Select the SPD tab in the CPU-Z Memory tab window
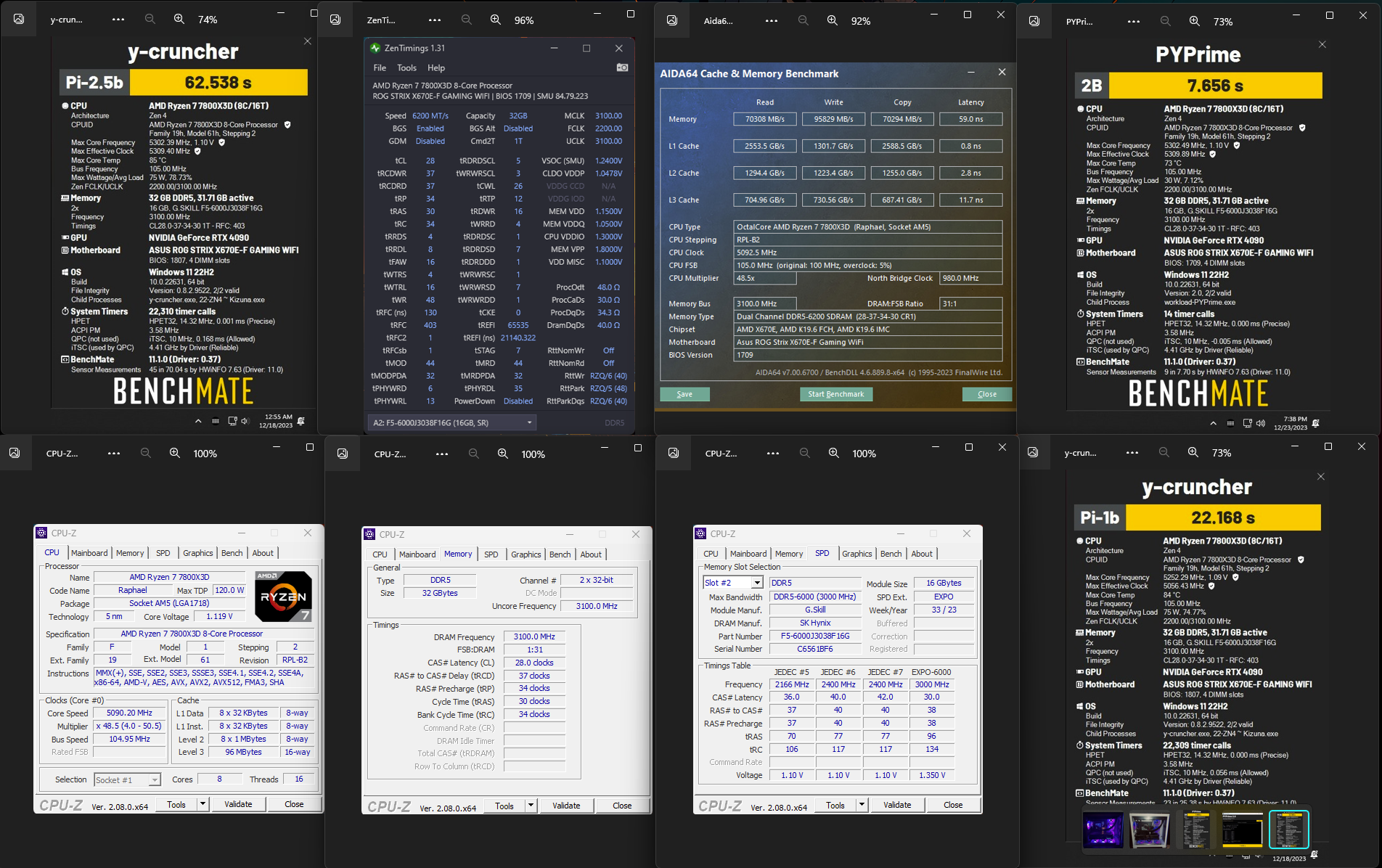 [491, 554]
